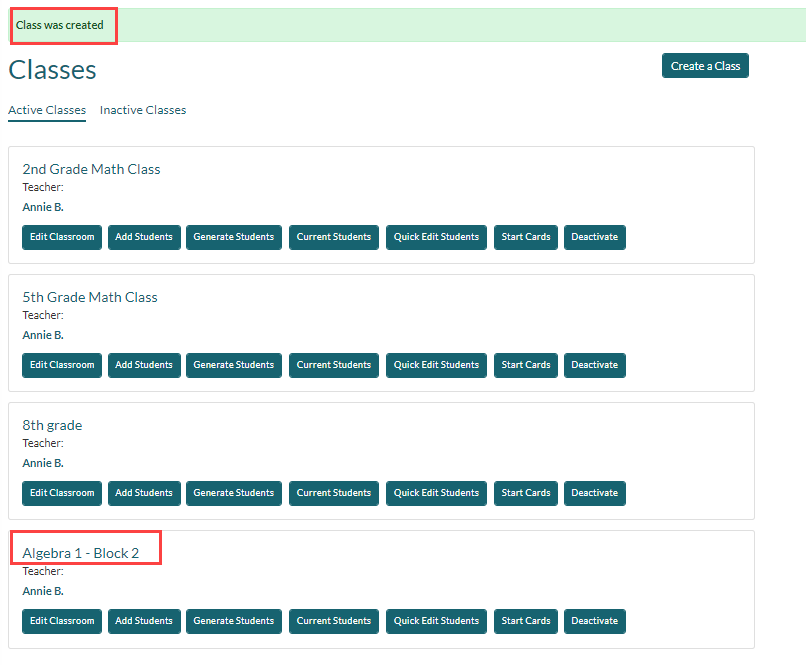Click Add Students under 2nd Grade Math Class
Image resolution: width=806 pixels, height=665 pixels.
[x=143, y=237]
